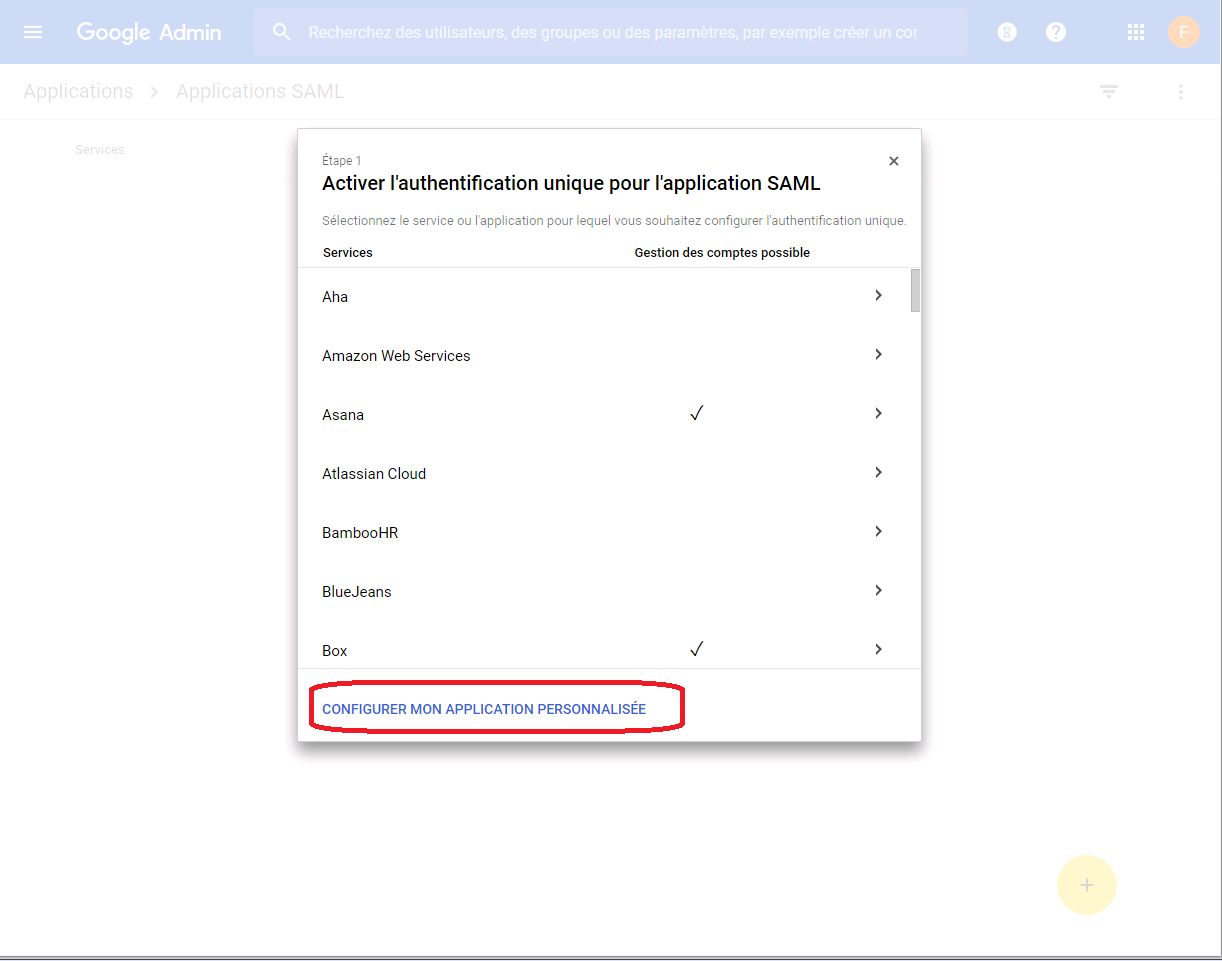Click the Services column header in dialog

tap(348, 253)
